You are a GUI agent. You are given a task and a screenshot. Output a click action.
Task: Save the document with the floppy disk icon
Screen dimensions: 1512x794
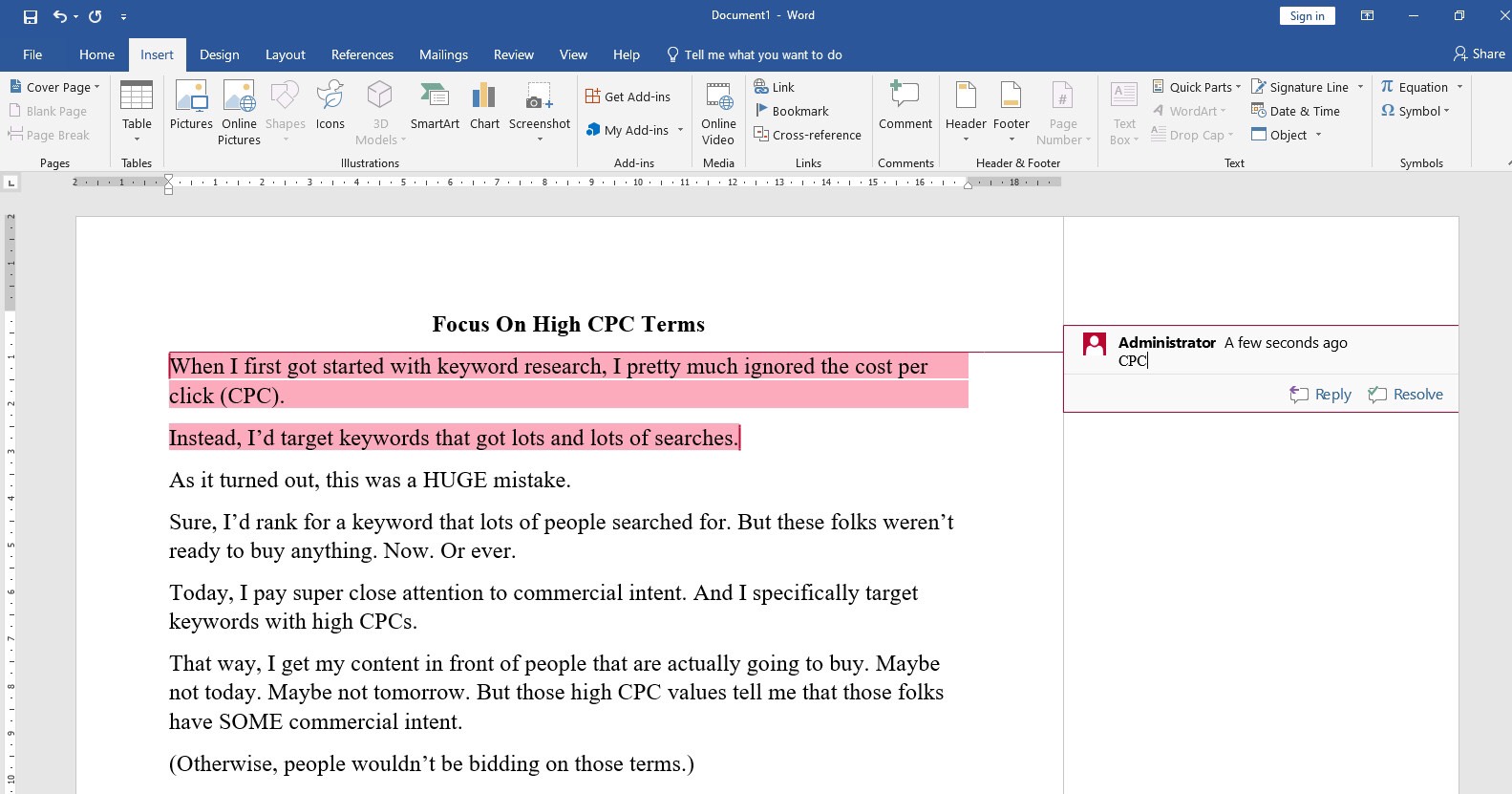point(30,16)
